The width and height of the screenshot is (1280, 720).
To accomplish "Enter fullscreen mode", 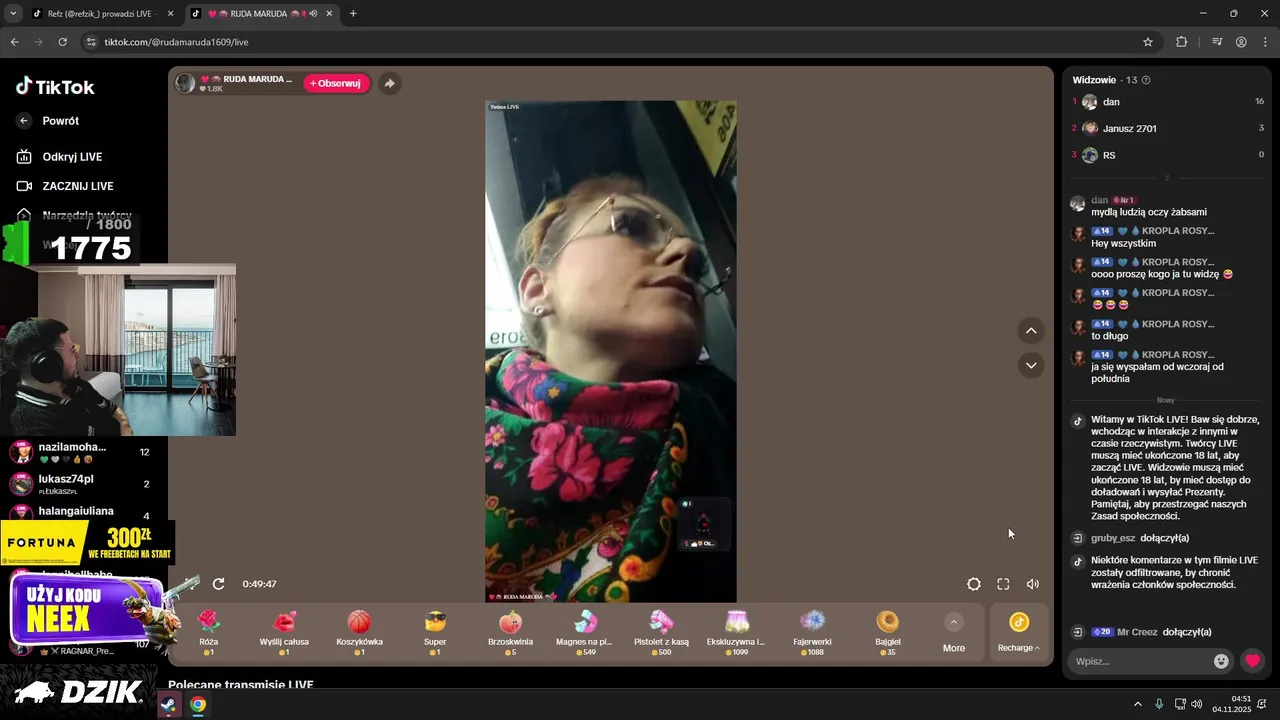I will pyautogui.click(x=1003, y=584).
